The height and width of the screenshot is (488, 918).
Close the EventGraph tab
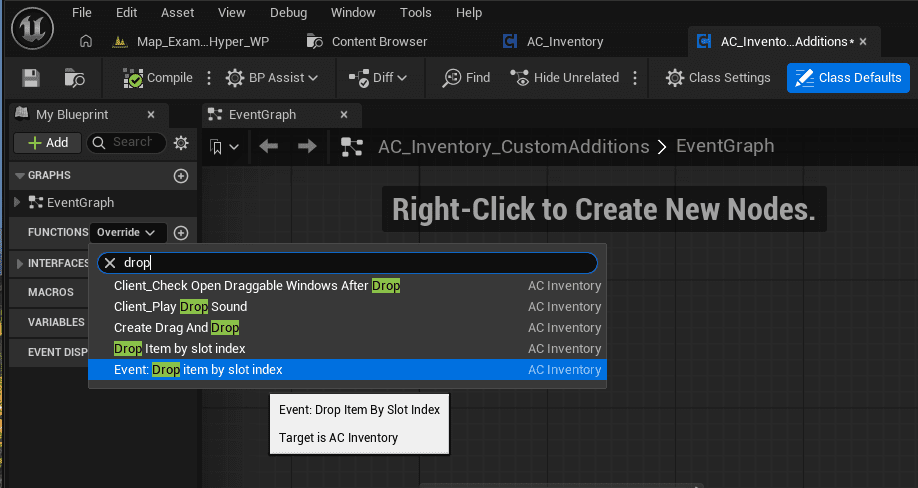click(x=344, y=115)
